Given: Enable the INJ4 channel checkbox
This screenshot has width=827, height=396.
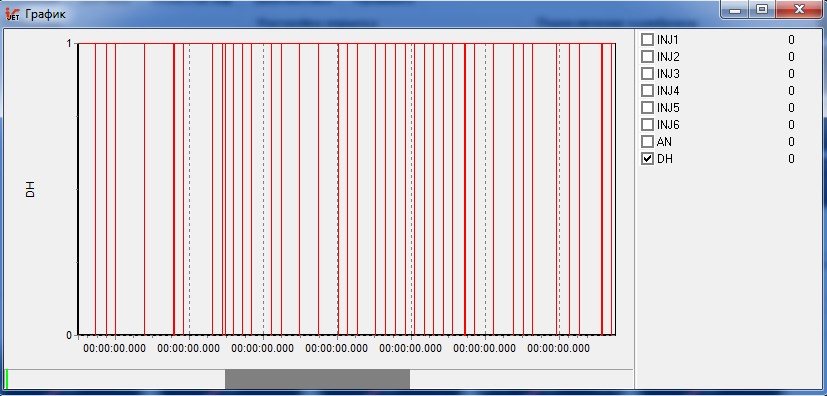Looking at the screenshot, I should 647,91.
